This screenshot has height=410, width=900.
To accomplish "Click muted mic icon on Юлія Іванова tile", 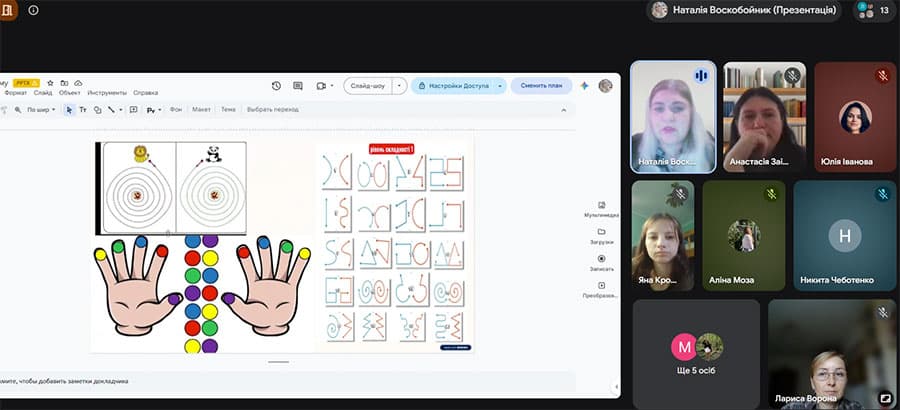I will [883, 75].
